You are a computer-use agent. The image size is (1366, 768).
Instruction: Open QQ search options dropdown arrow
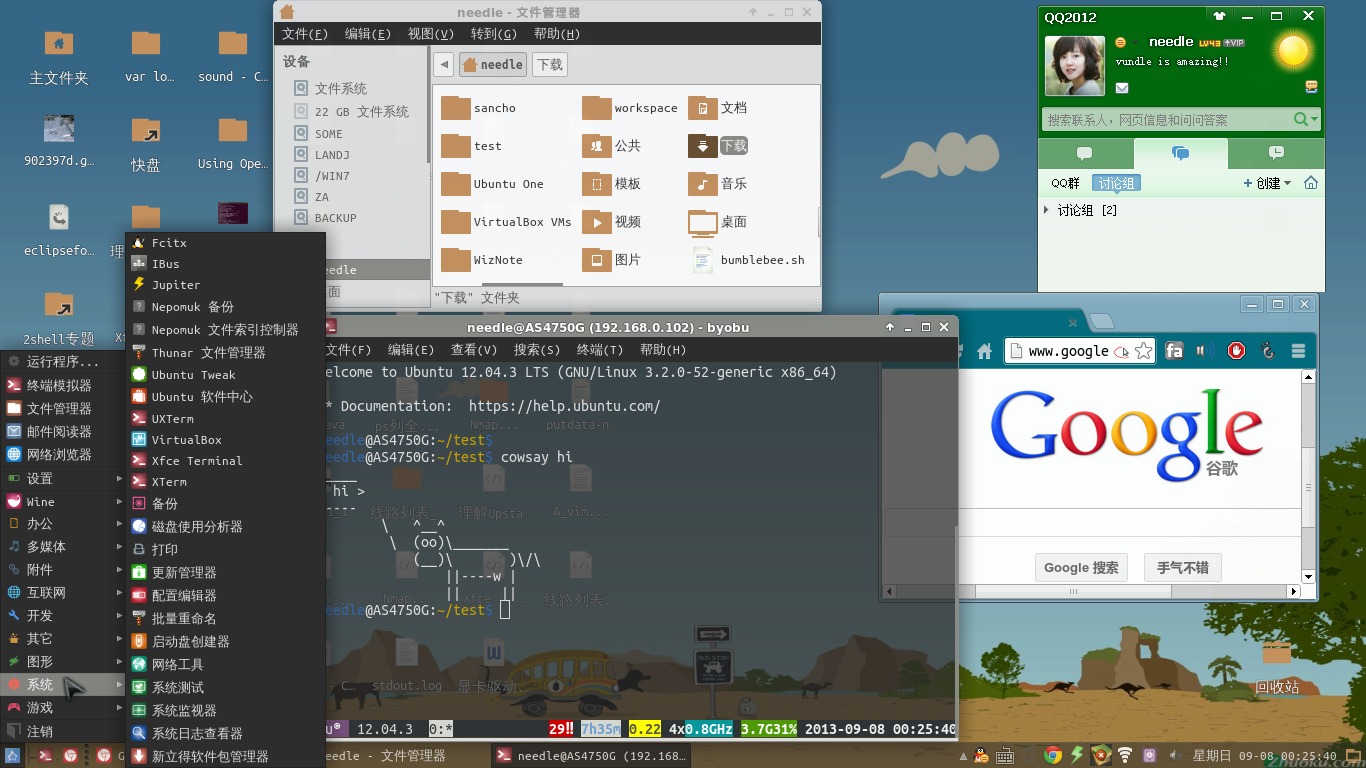(1313, 119)
